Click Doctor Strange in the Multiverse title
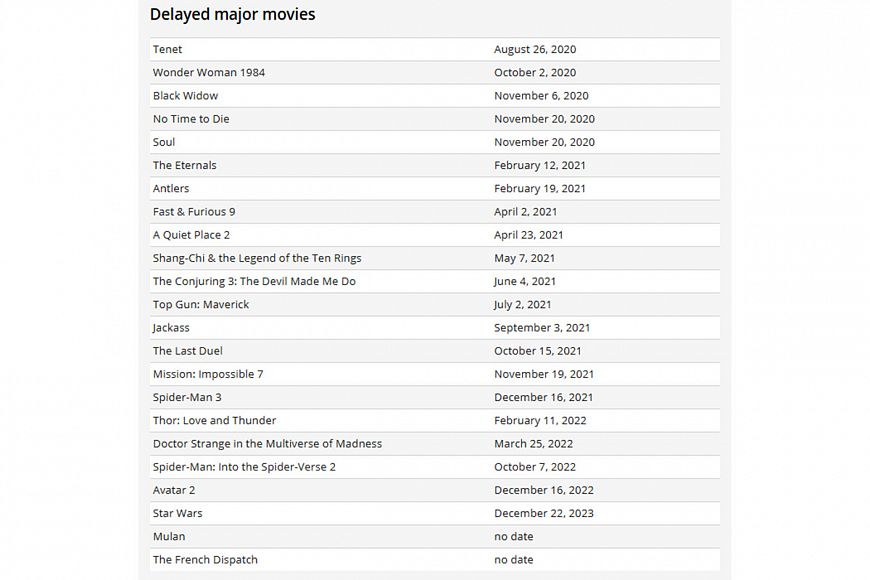This screenshot has width=870, height=580. [267, 443]
